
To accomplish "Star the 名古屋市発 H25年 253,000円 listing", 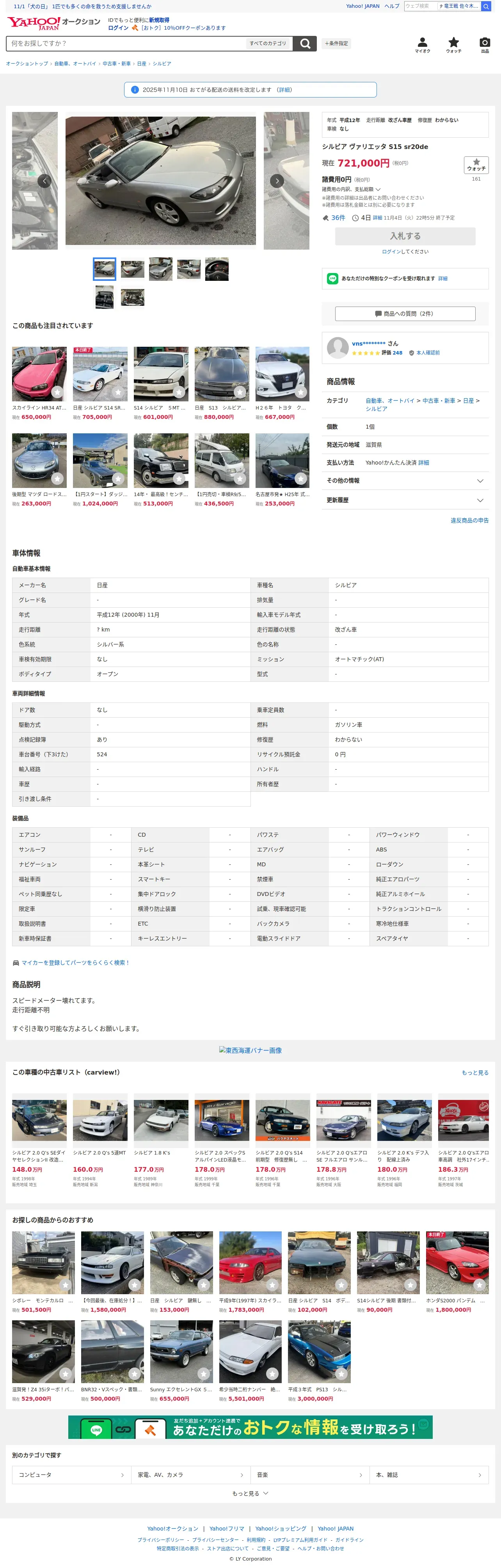I will coord(301,479).
